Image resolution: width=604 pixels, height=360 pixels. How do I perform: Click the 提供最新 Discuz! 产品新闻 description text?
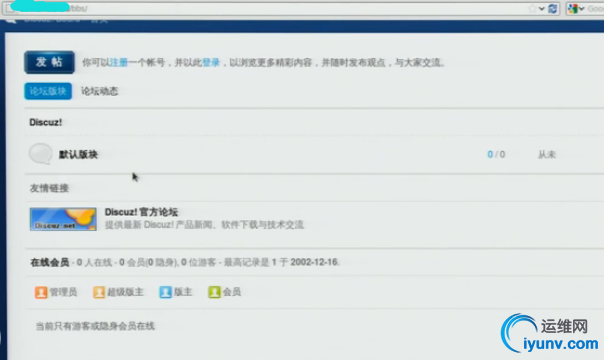pyautogui.click(x=204, y=224)
